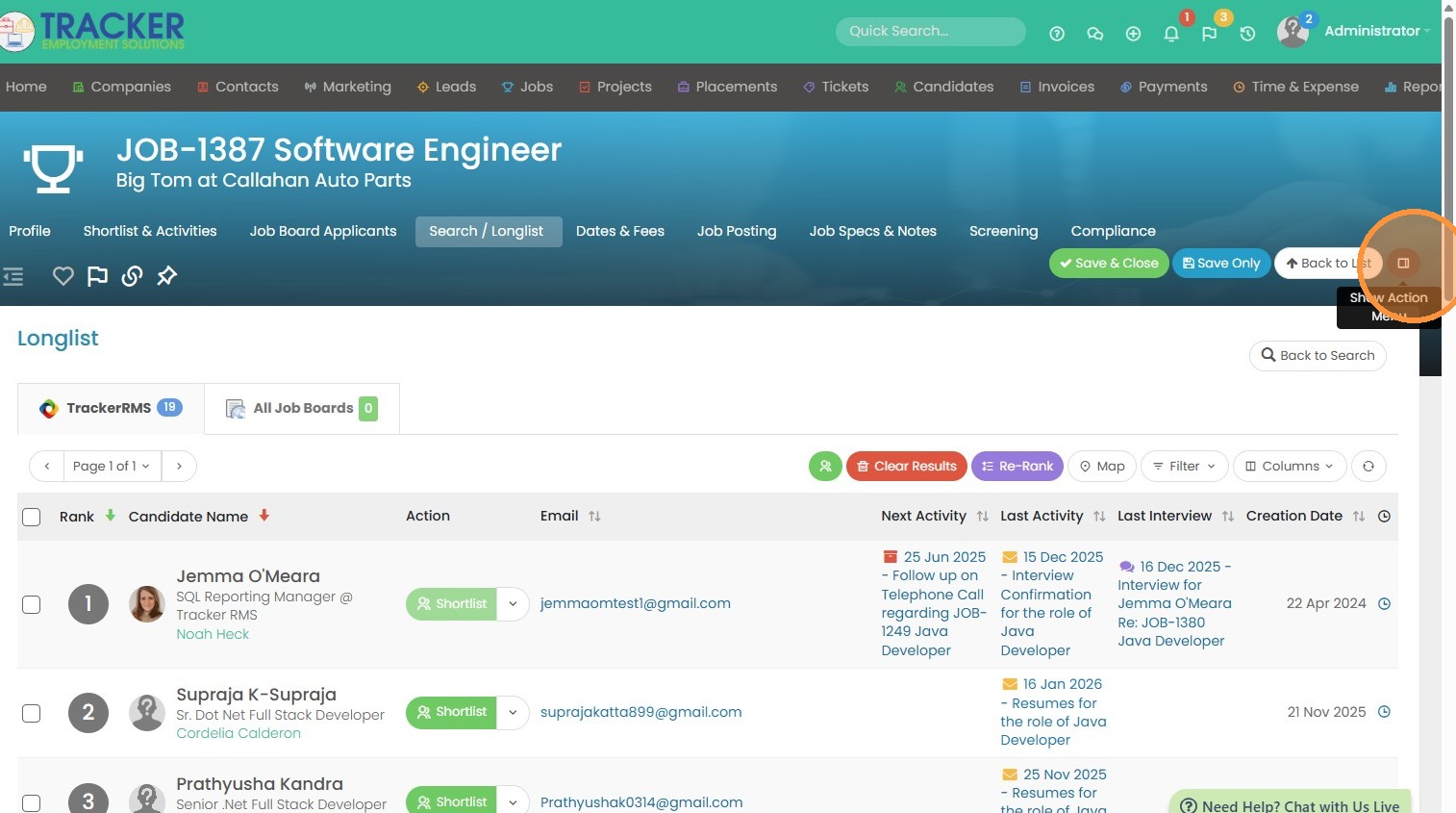Screen dimensions: 1456x813
Task: Open the All Job Boards tab
Action: [302, 409]
